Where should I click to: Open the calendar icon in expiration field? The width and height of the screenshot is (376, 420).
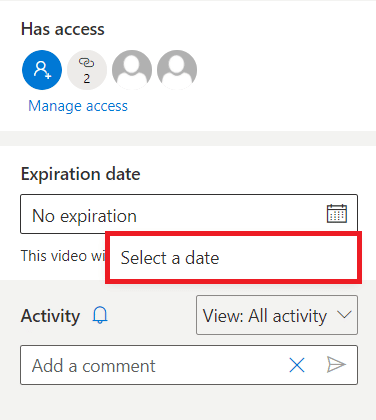(x=337, y=214)
